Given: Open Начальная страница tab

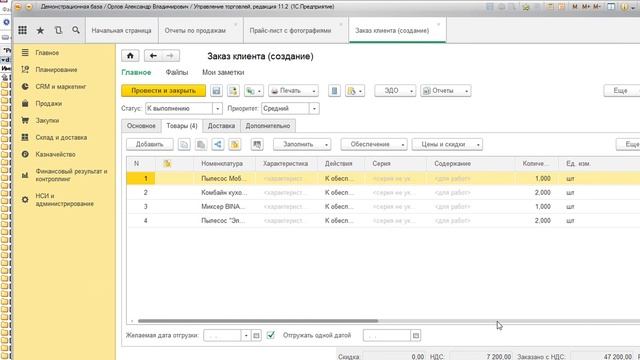Looking at the screenshot, I should click(x=121, y=31).
